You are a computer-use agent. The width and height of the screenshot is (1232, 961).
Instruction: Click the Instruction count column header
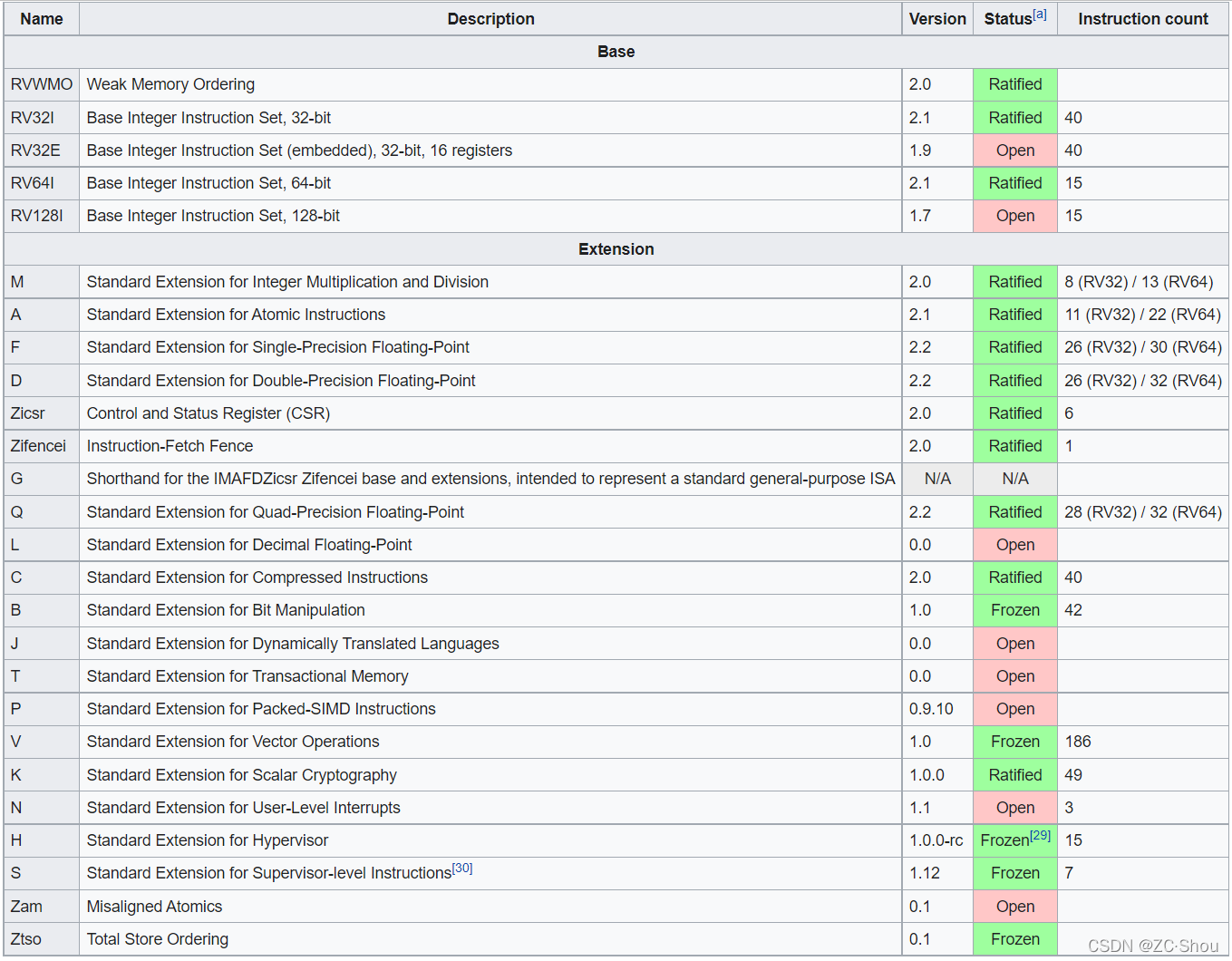coord(1142,19)
